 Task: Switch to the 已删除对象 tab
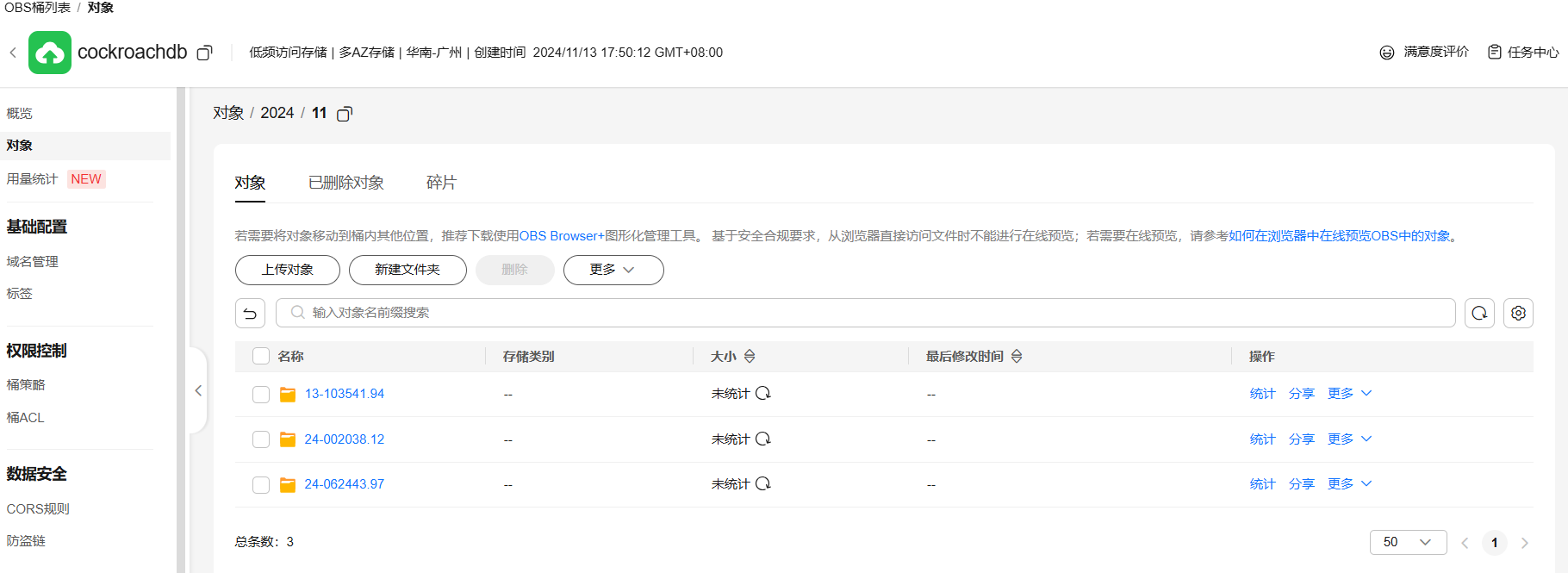point(346,183)
